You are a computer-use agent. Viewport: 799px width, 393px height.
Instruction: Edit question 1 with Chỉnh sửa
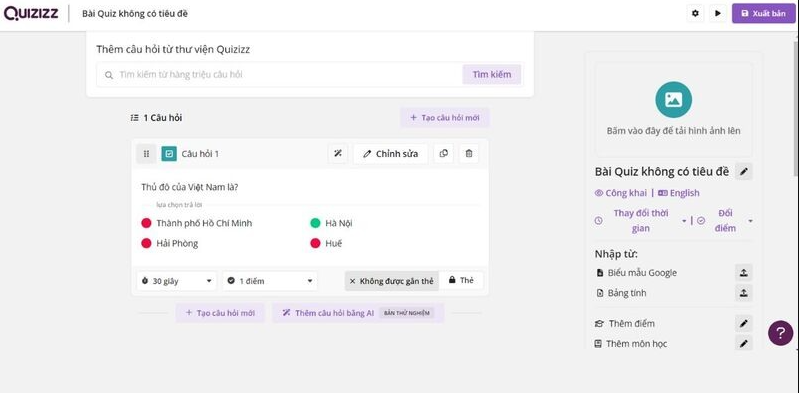tap(390, 153)
